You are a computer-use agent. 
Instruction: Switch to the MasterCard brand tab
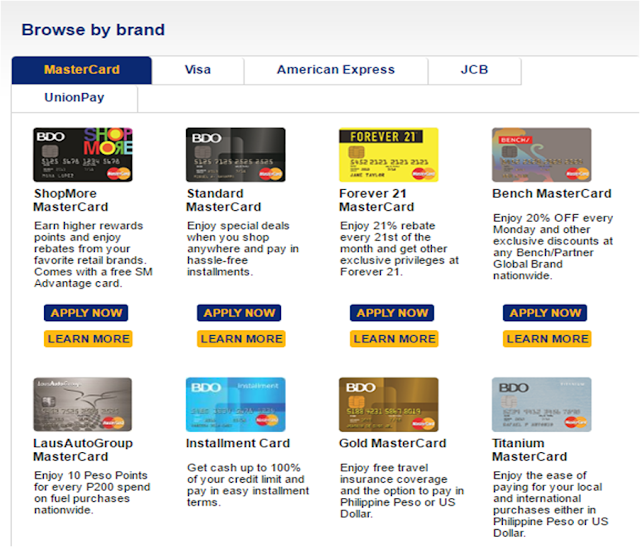tap(82, 70)
